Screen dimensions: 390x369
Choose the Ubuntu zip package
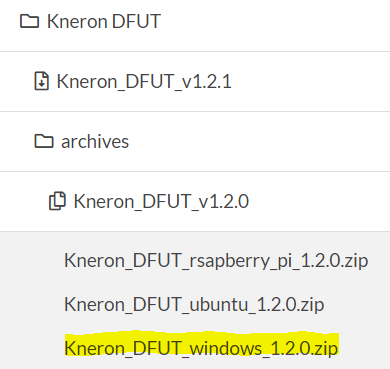click(x=194, y=305)
